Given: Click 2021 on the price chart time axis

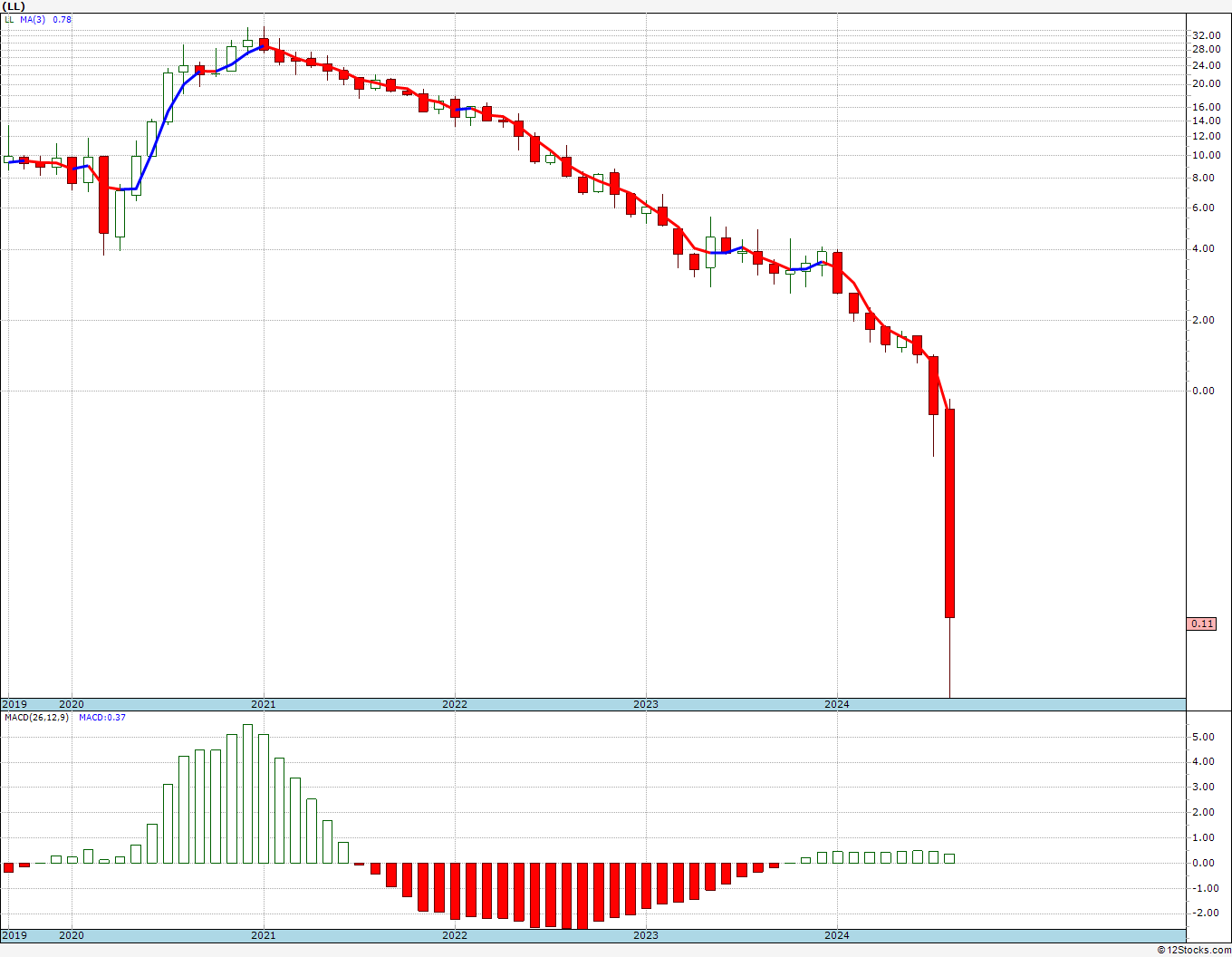Looking at the screenshot, I should 264,704.
